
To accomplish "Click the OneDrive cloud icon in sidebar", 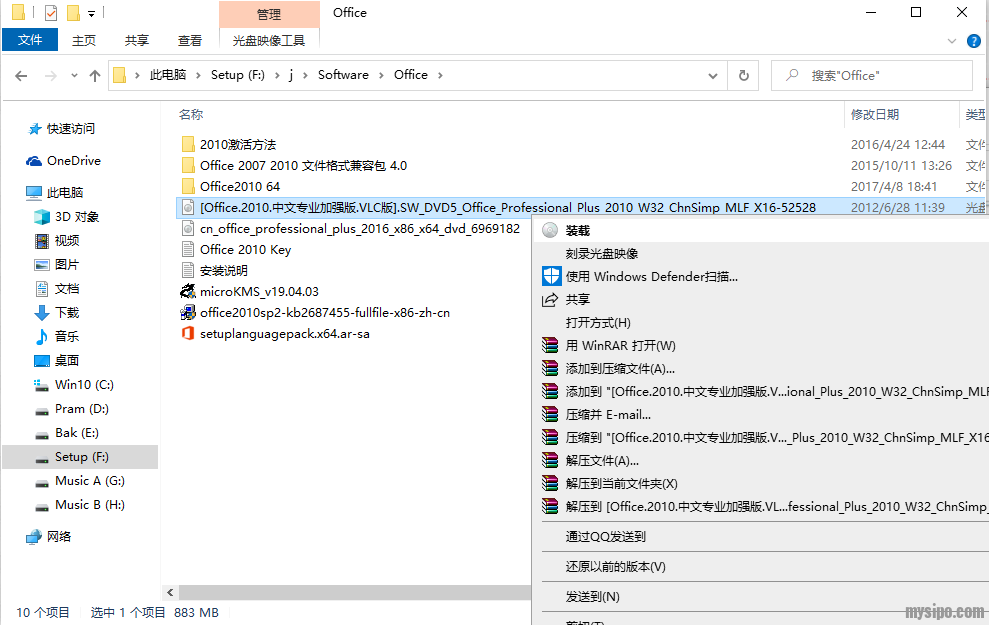I will [x=34, y=161].
